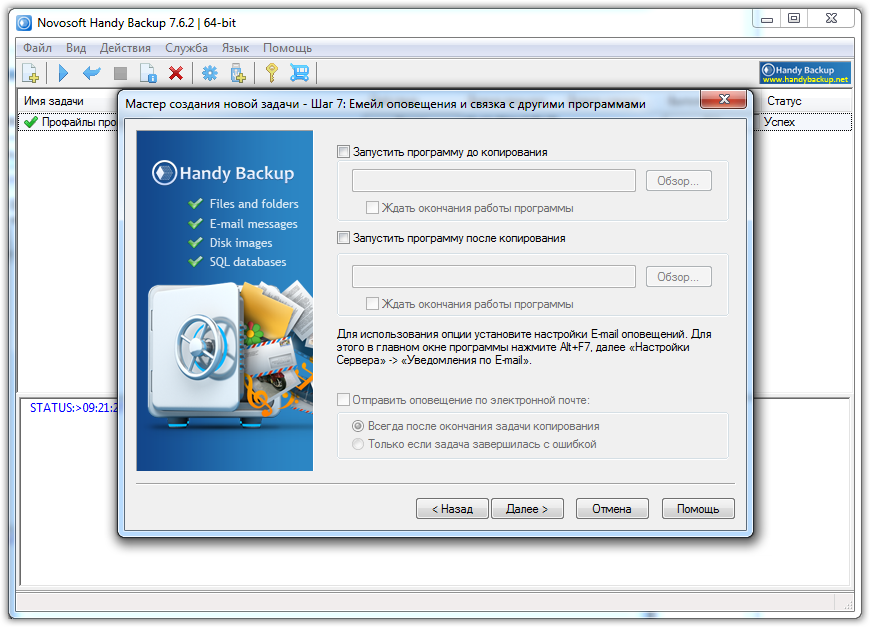
Task: Delete task with red X icon
Action: (x=176, y=73)
